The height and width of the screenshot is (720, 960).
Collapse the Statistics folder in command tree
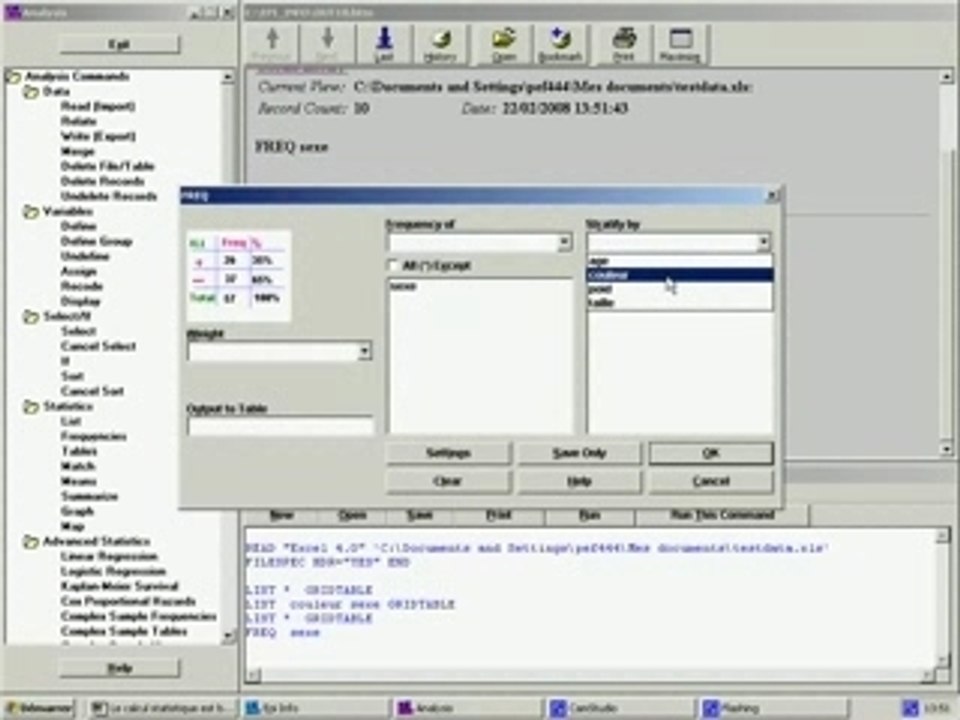pos(31,407)
